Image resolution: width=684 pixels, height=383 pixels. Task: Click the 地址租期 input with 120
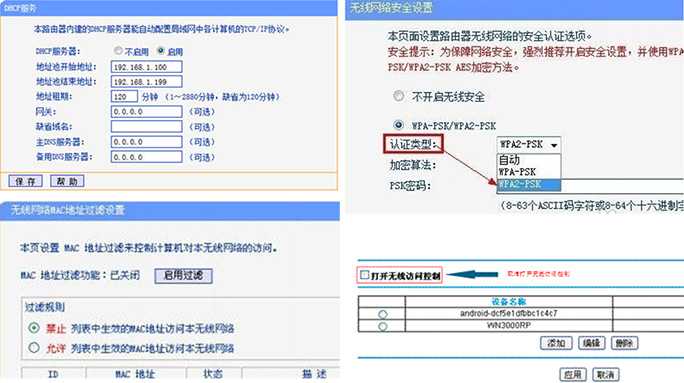124,96
